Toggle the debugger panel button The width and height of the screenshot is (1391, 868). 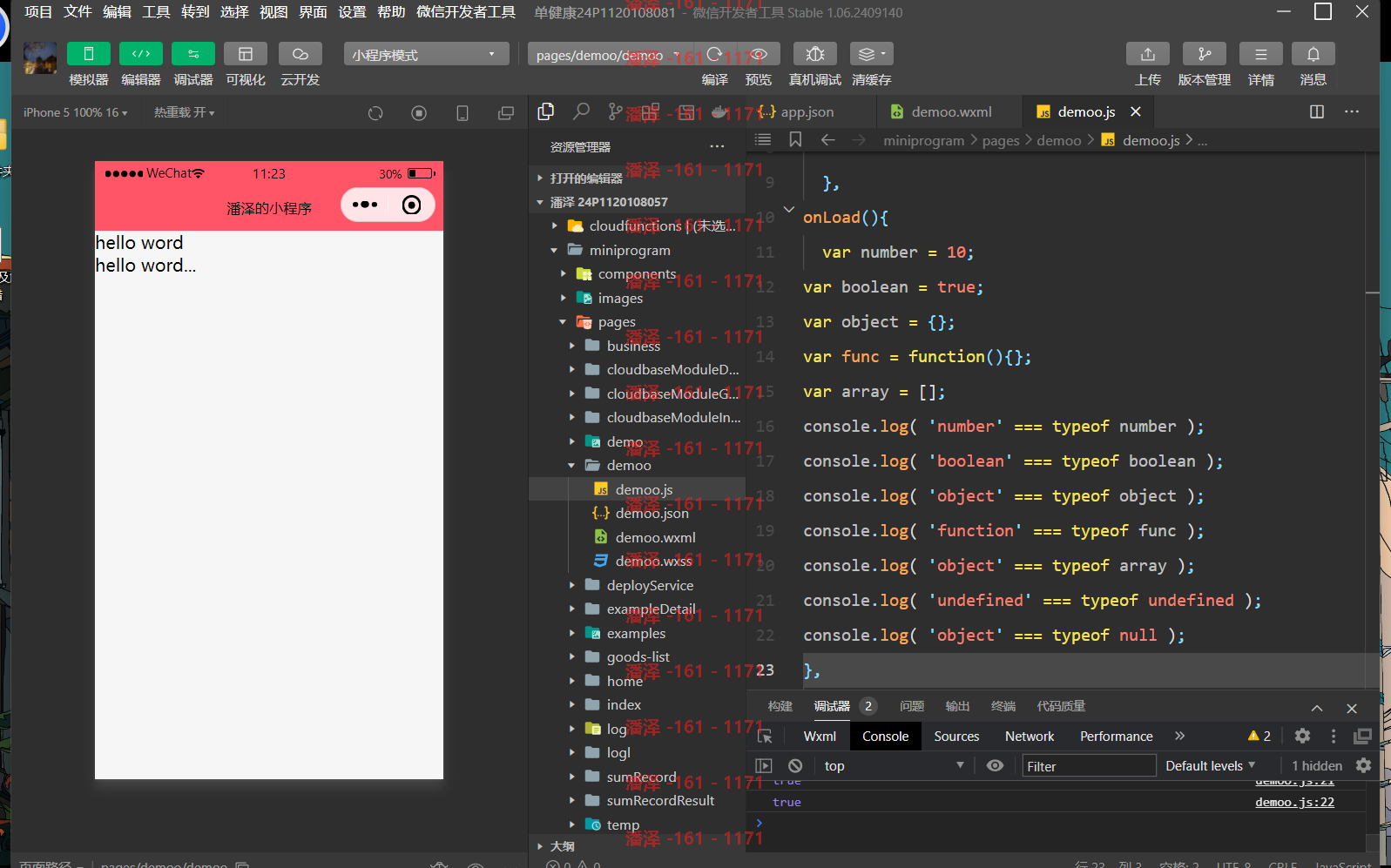tap(193, 54)
